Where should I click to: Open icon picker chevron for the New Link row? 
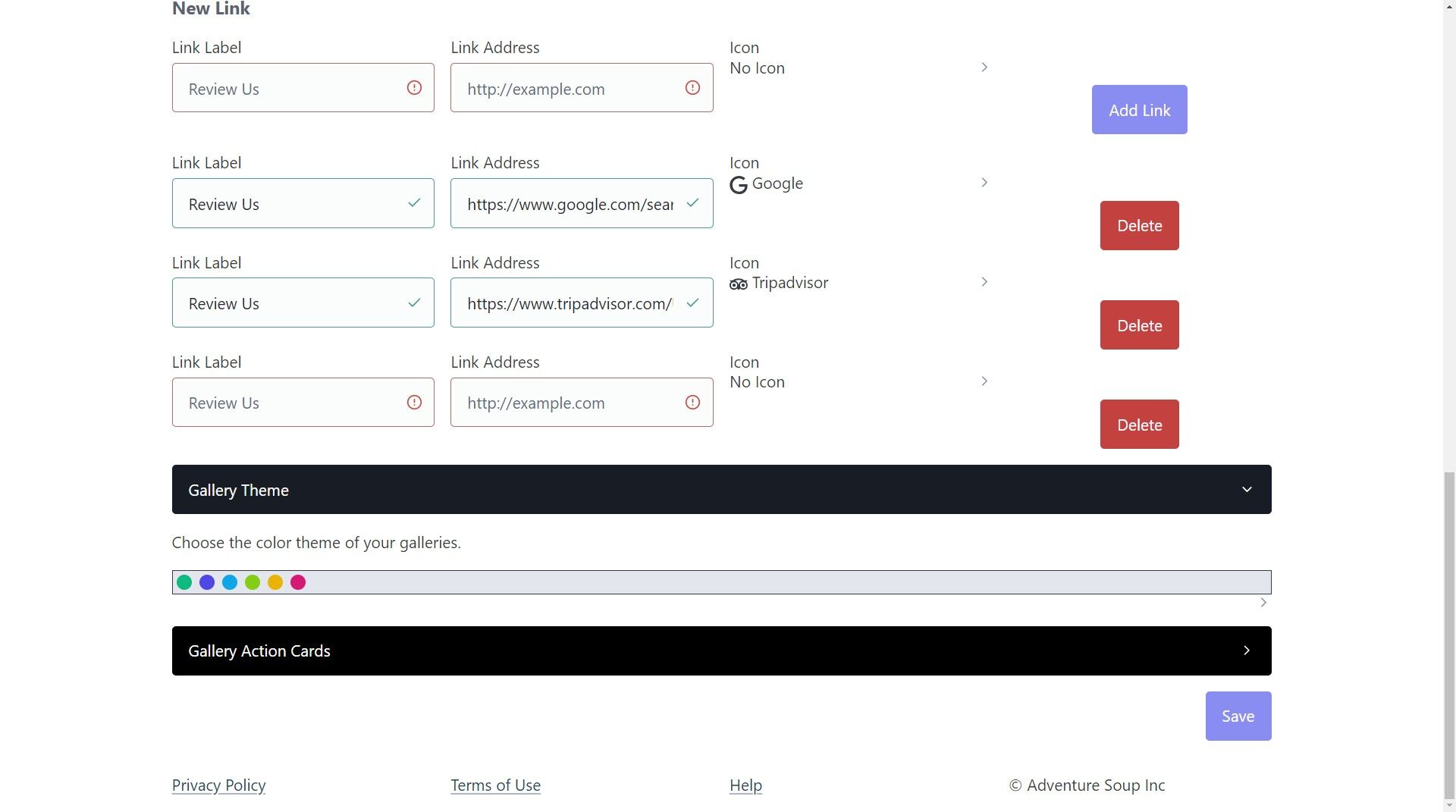click(984, 67)
